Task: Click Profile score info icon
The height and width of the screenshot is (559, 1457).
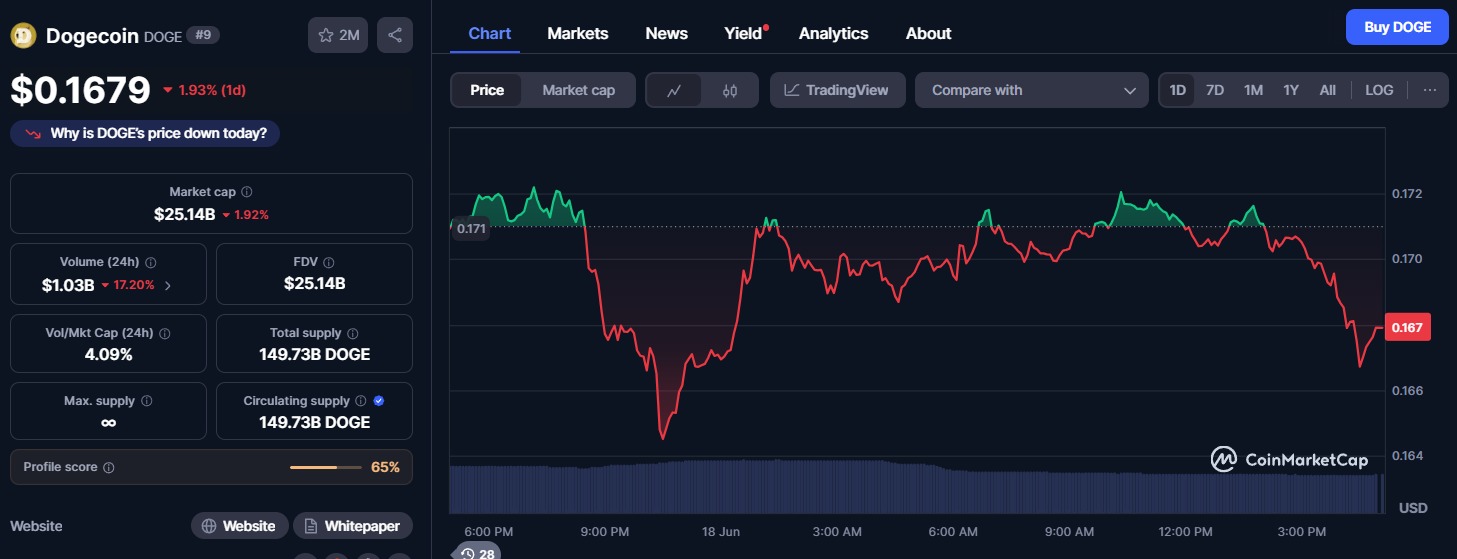Action: [109, 467]
